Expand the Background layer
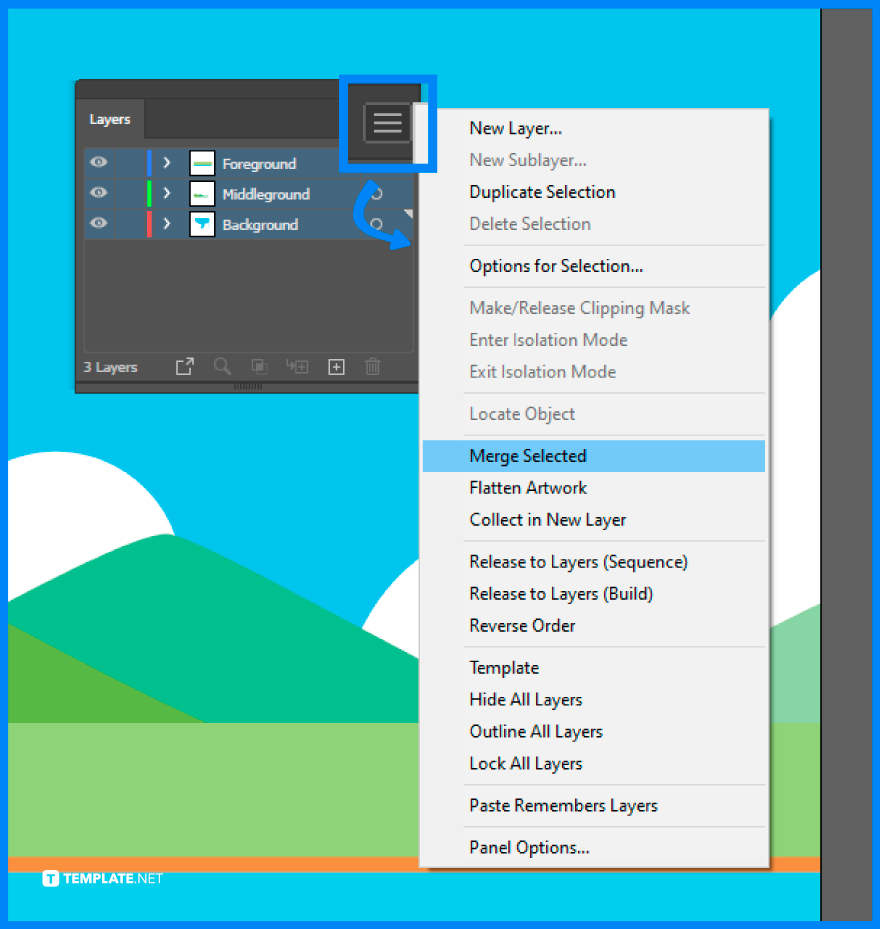 click(166, 224)
